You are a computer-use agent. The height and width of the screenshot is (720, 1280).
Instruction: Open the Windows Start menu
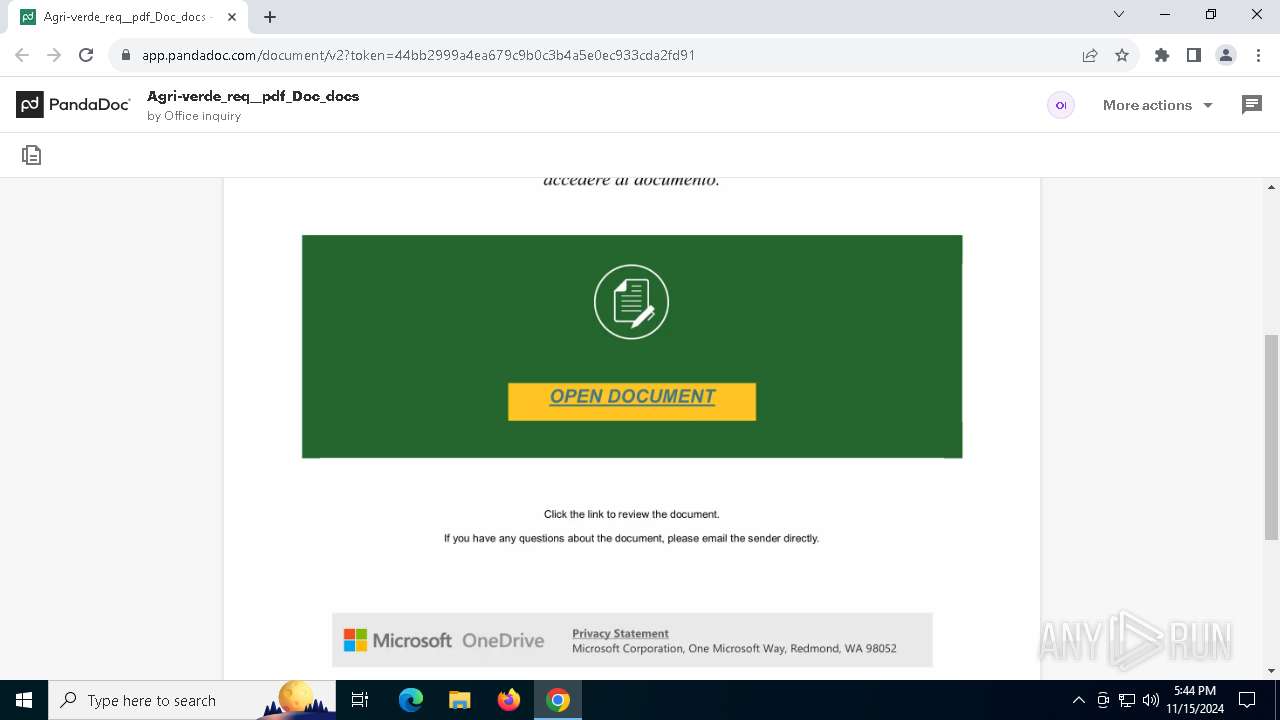[x=24, y=700]
